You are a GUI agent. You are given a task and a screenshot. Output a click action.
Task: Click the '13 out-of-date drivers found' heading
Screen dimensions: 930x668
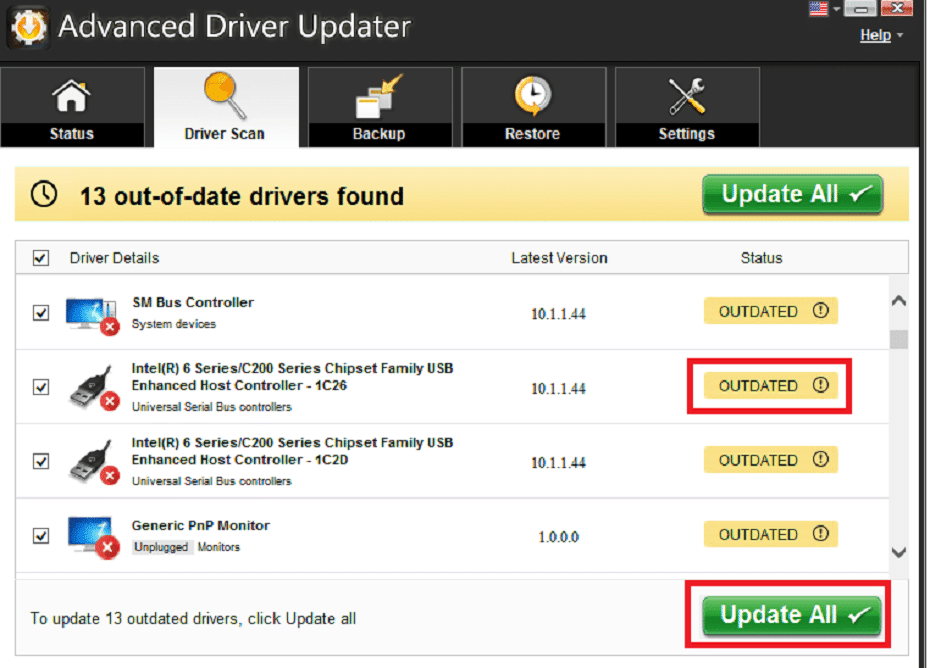pyautogui.click(x=242, y=196)
